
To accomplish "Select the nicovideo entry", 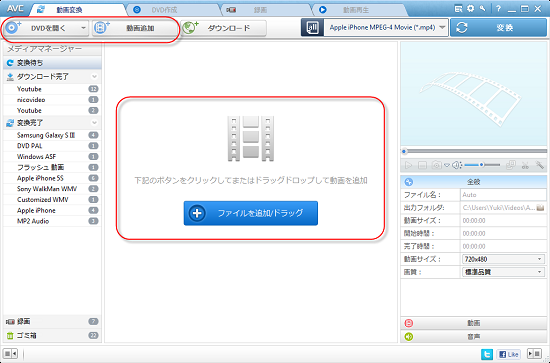I will [52, 100].
